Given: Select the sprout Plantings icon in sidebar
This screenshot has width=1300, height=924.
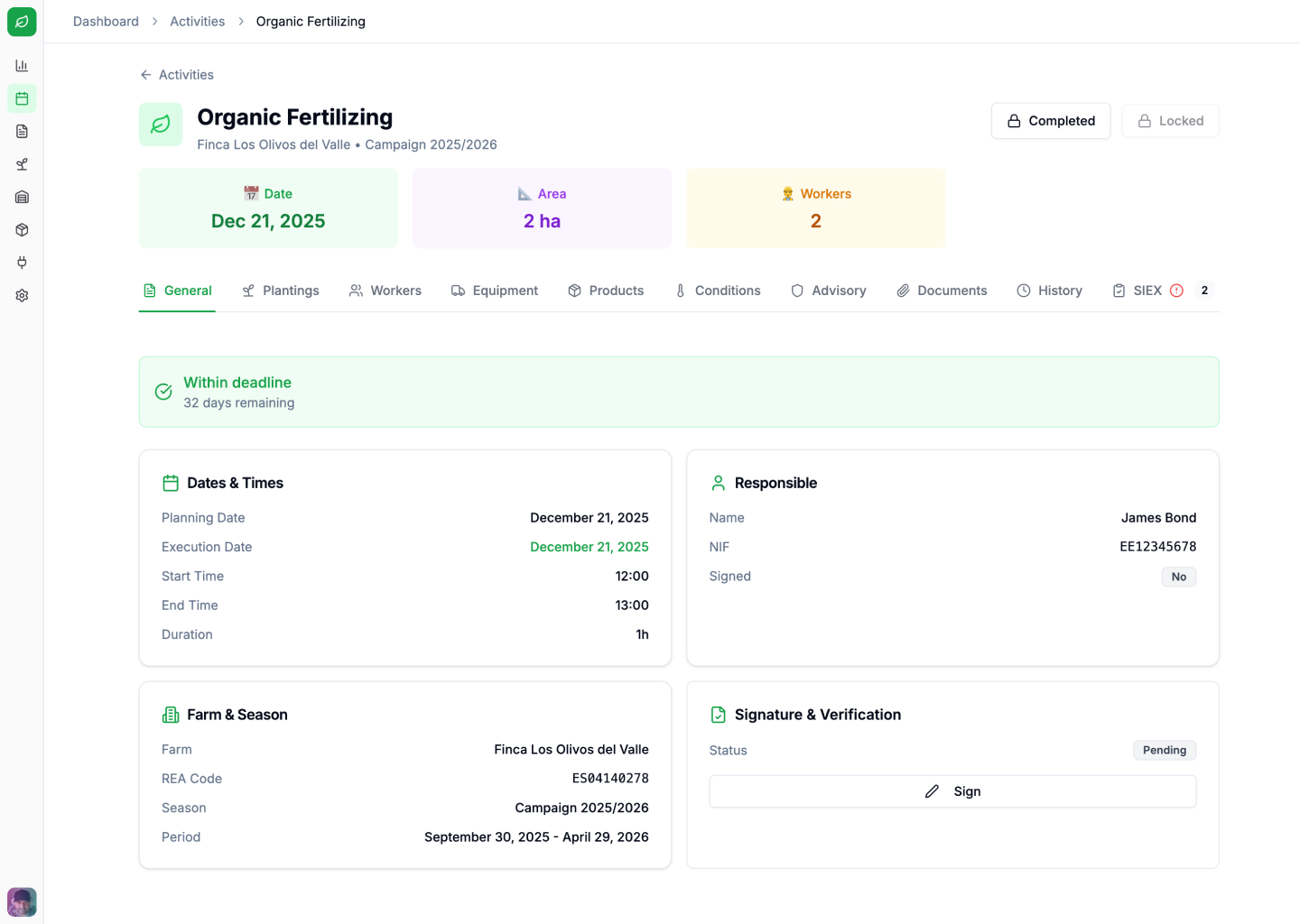Looking at the screenshot, I should pos(22,163).
